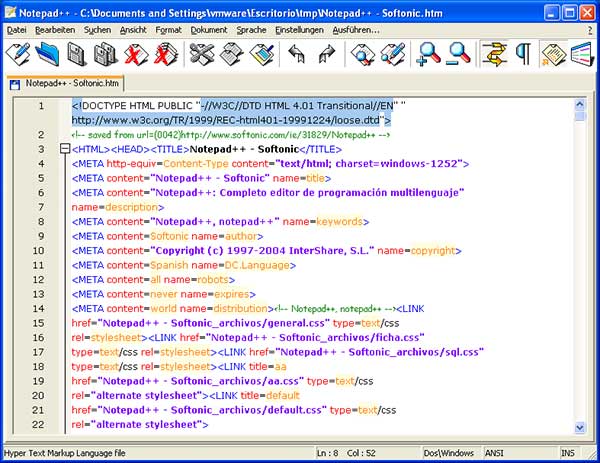600x463 pixels.
Task: Click the Open file folder icon
Action: pos(47,54)
